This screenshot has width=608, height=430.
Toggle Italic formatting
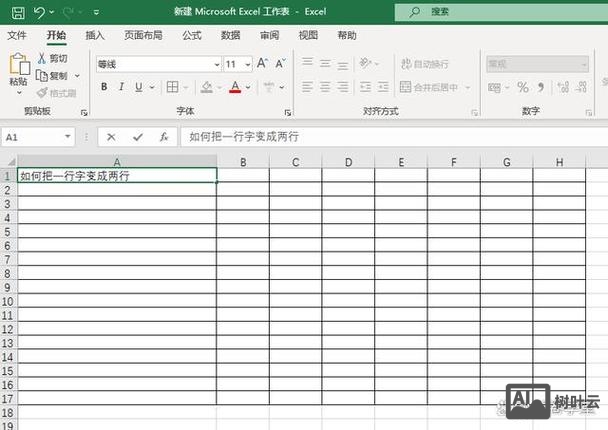pyautogui.click(x=121, y=87)
